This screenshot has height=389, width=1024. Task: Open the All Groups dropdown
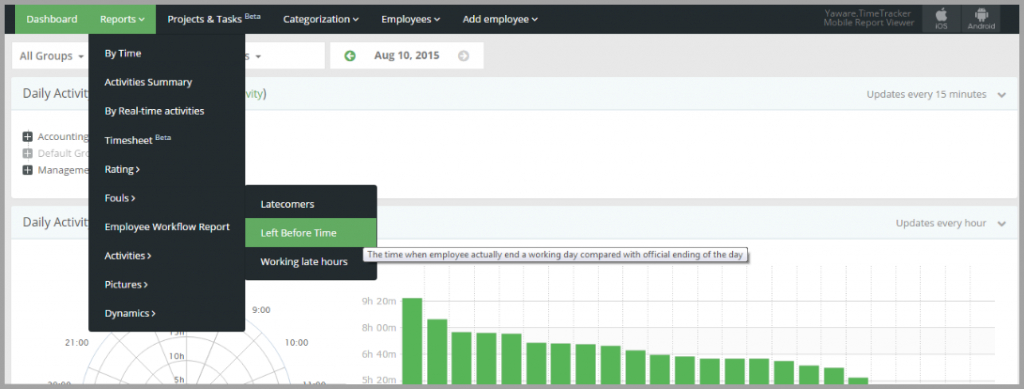point(50,56)
